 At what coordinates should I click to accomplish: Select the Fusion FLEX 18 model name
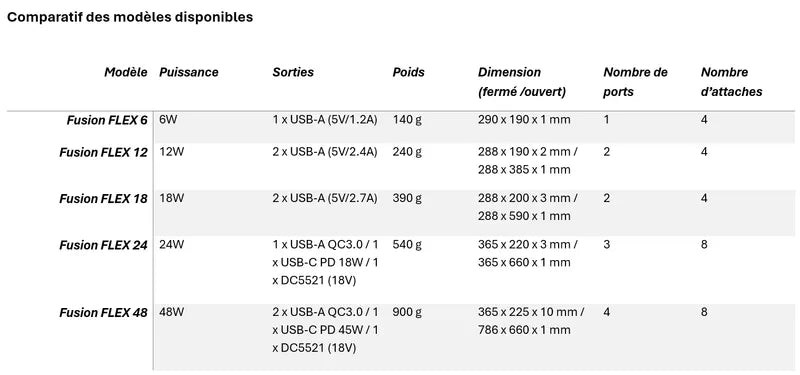(103, 198)
